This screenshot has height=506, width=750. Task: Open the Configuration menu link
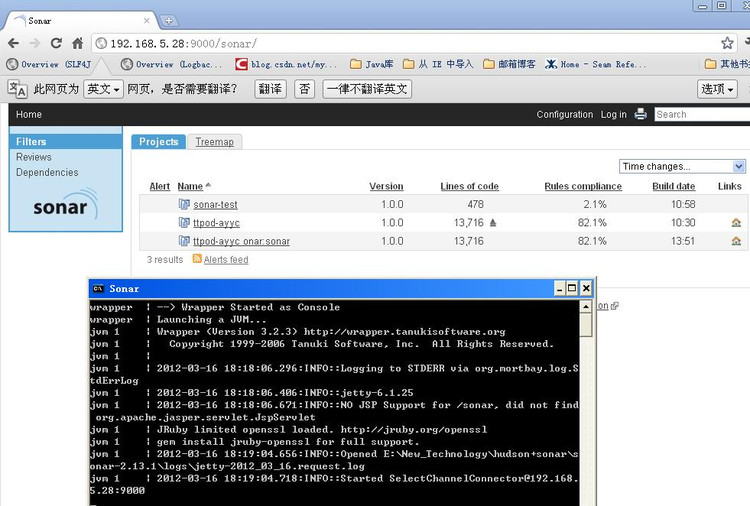click(564, 115)
